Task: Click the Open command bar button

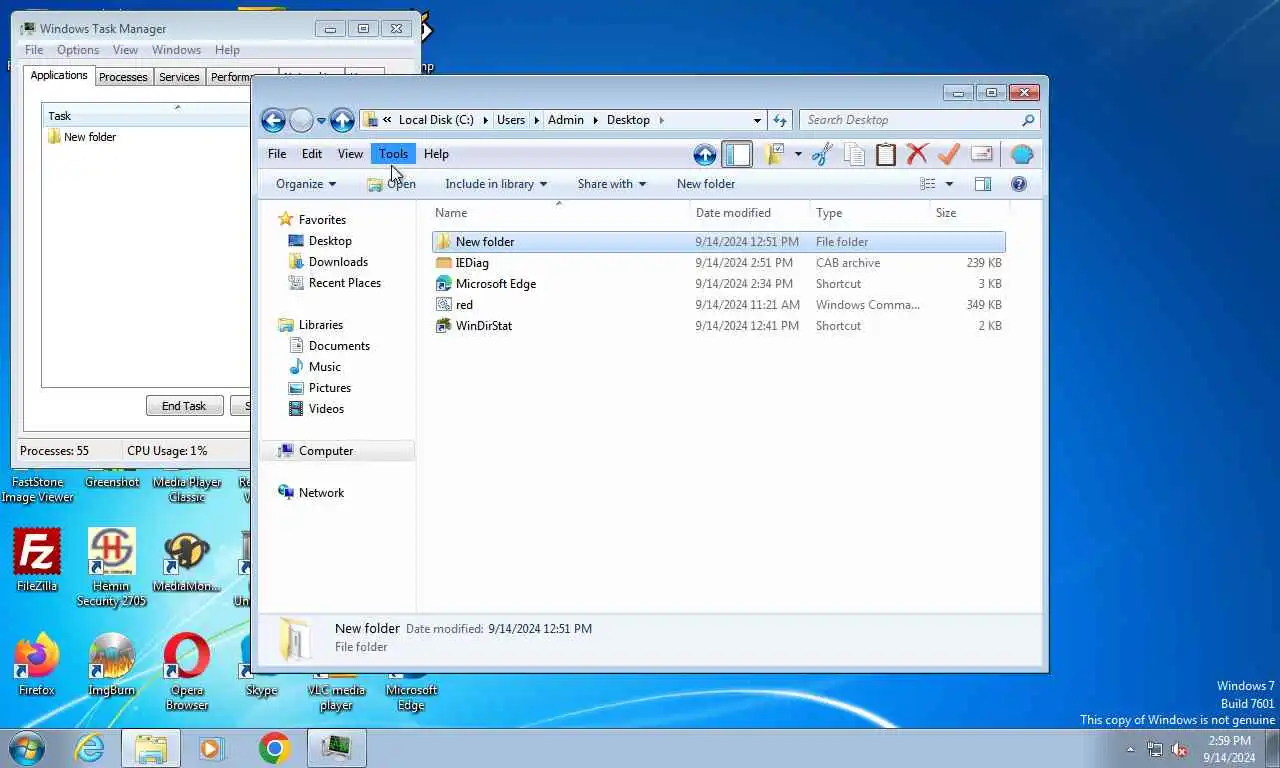Action: pos(391,184)
